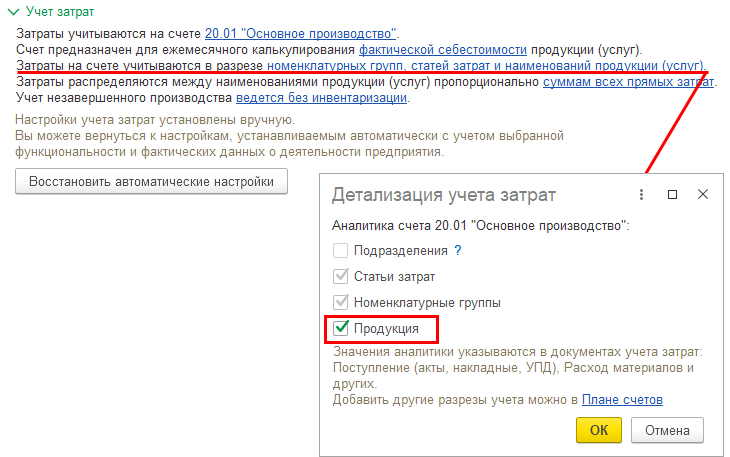The height and width of the screenshot is (457, 730).
Task: Close the Детализация учета затрат dialog
Action: (x=703, y=194)
